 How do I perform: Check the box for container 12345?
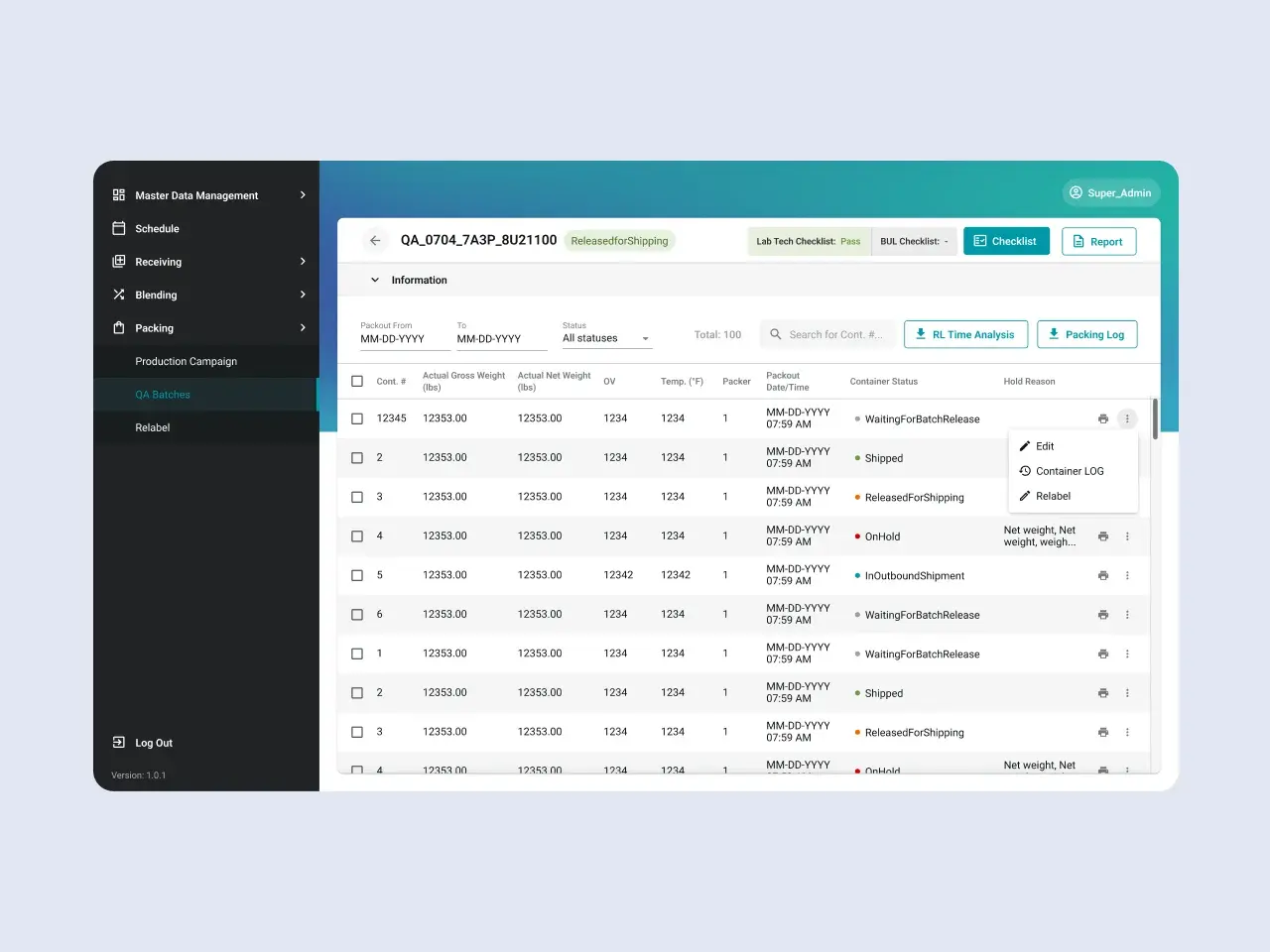357,418
